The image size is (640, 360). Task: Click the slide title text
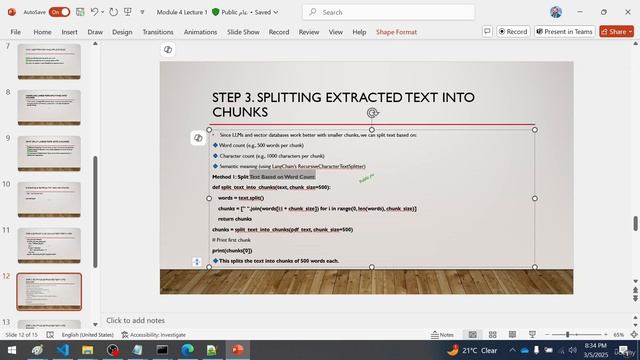click(x=343, y=104)
